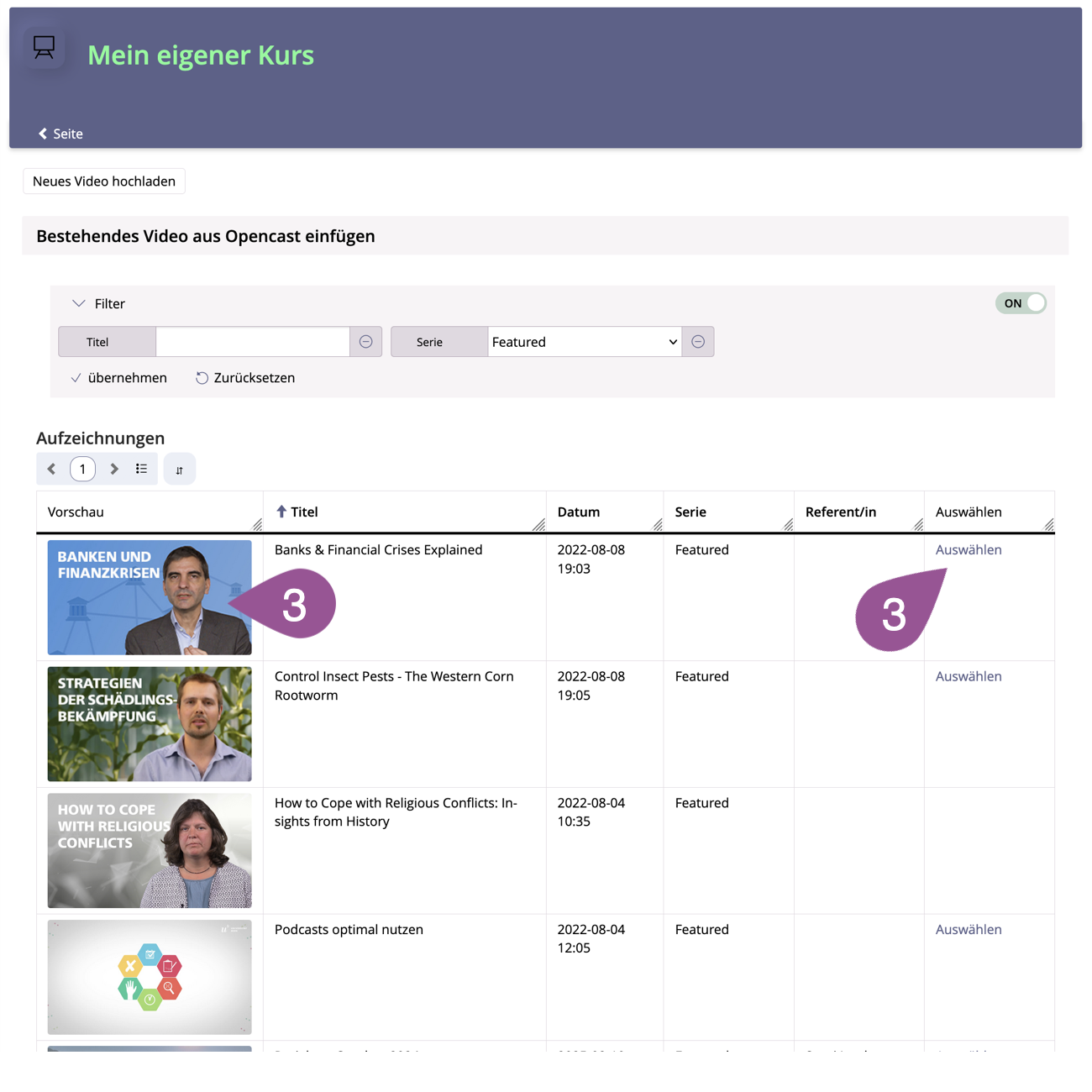The height and width of the screenshot is (1092, 1092).
Task: Sort table by Titel column header
Action: tap(303, 512)
